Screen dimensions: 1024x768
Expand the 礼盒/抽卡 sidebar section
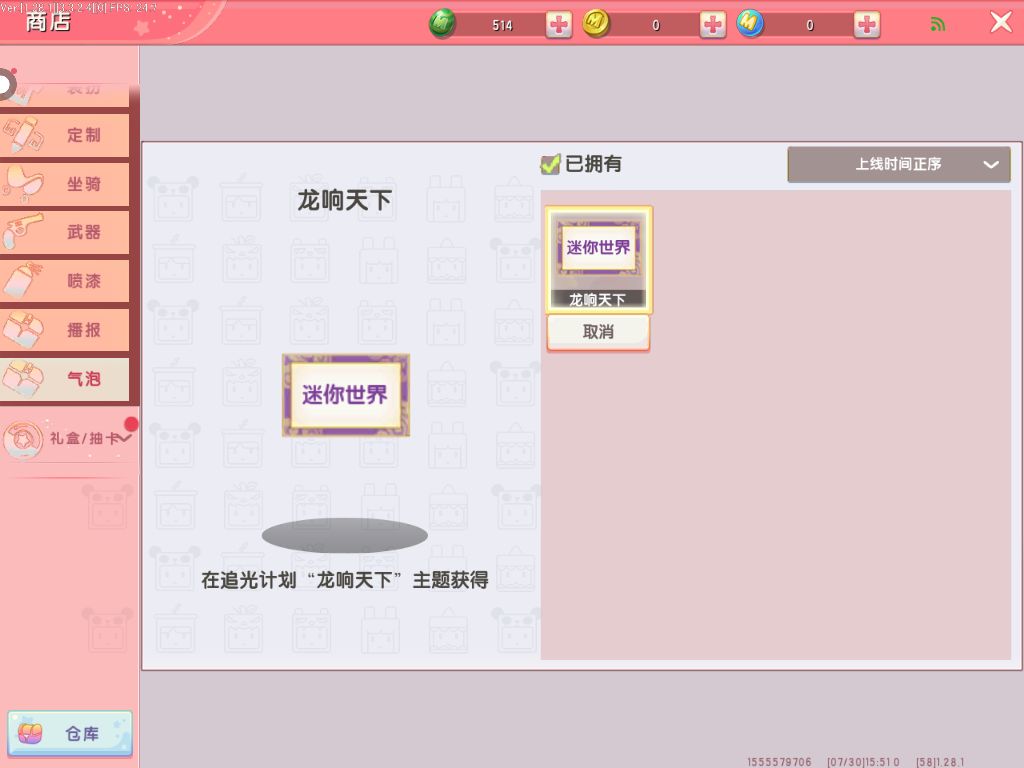click(x=68, y=438)
